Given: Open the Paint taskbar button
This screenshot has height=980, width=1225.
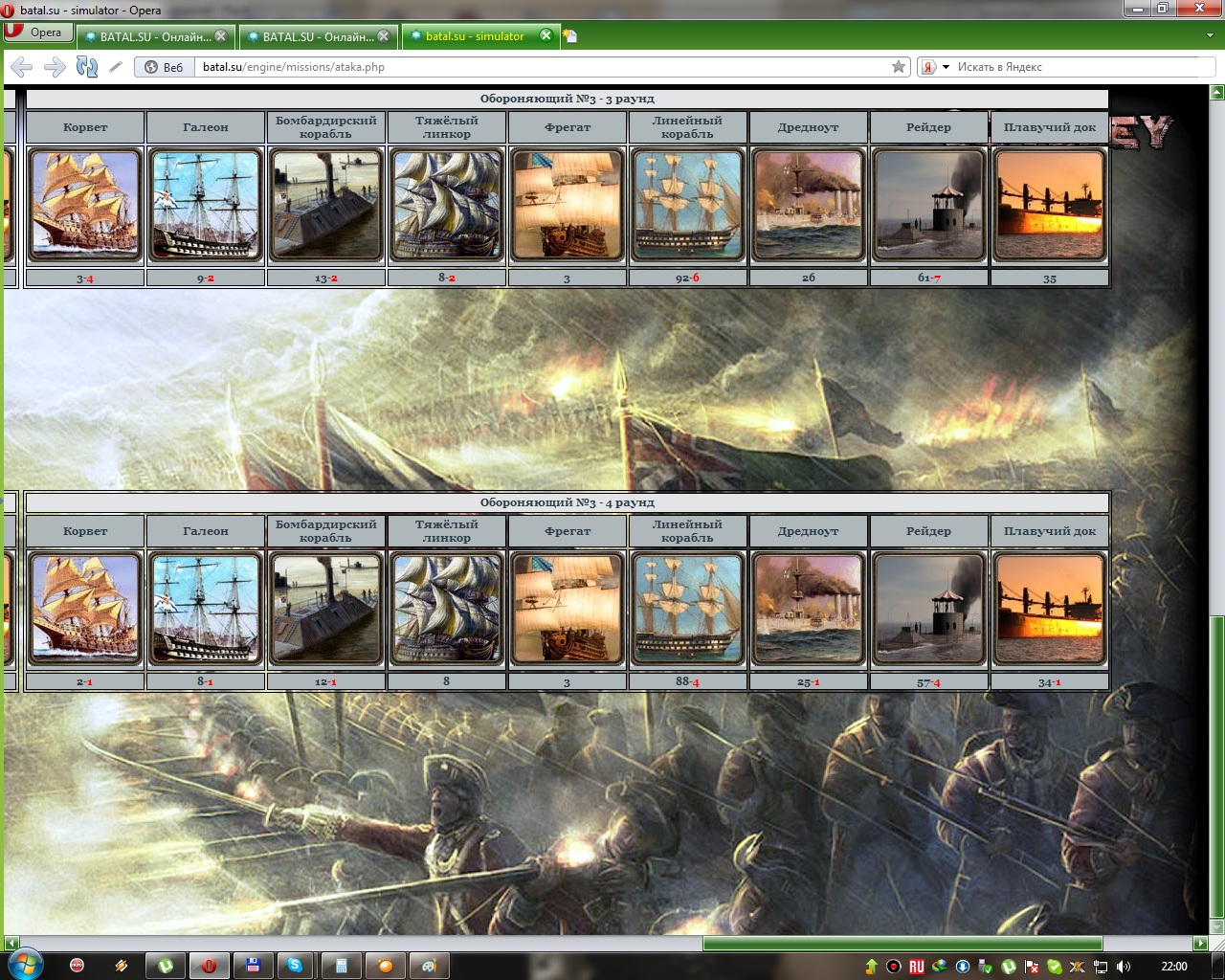Looking at the screenshot, I should (430, 966).
